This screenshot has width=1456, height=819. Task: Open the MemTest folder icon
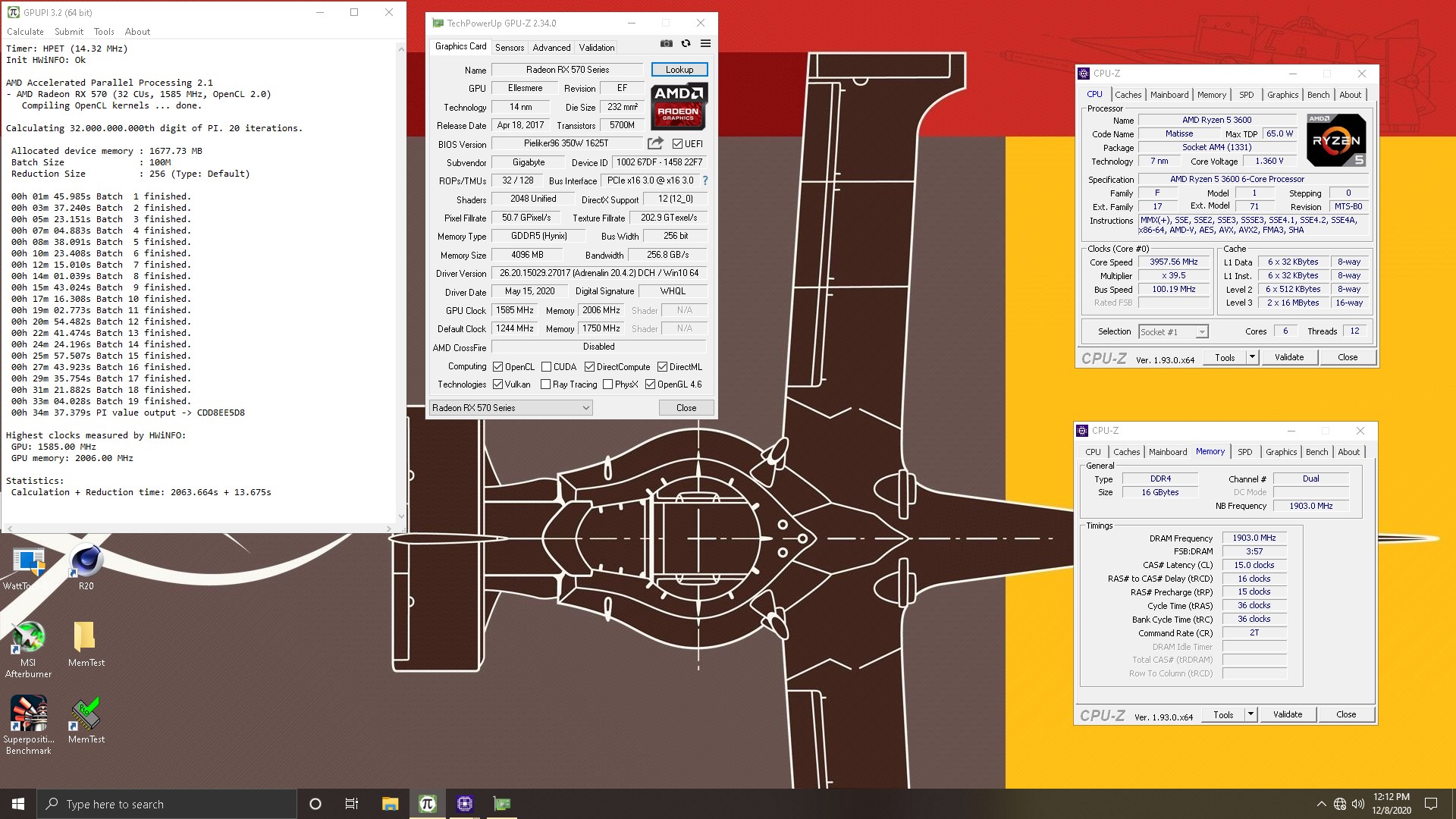(86, 645)
